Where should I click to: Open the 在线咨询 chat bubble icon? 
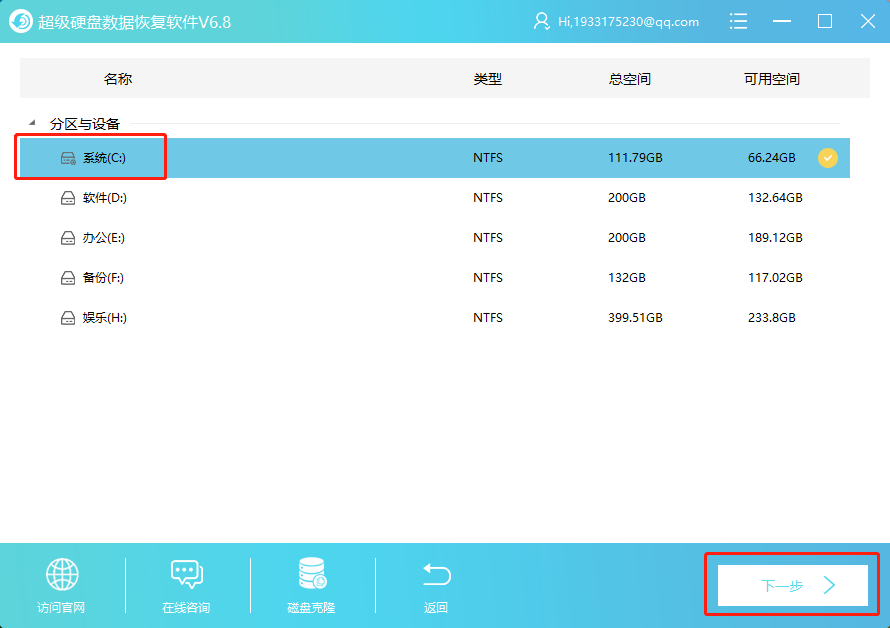pos(187,574)
